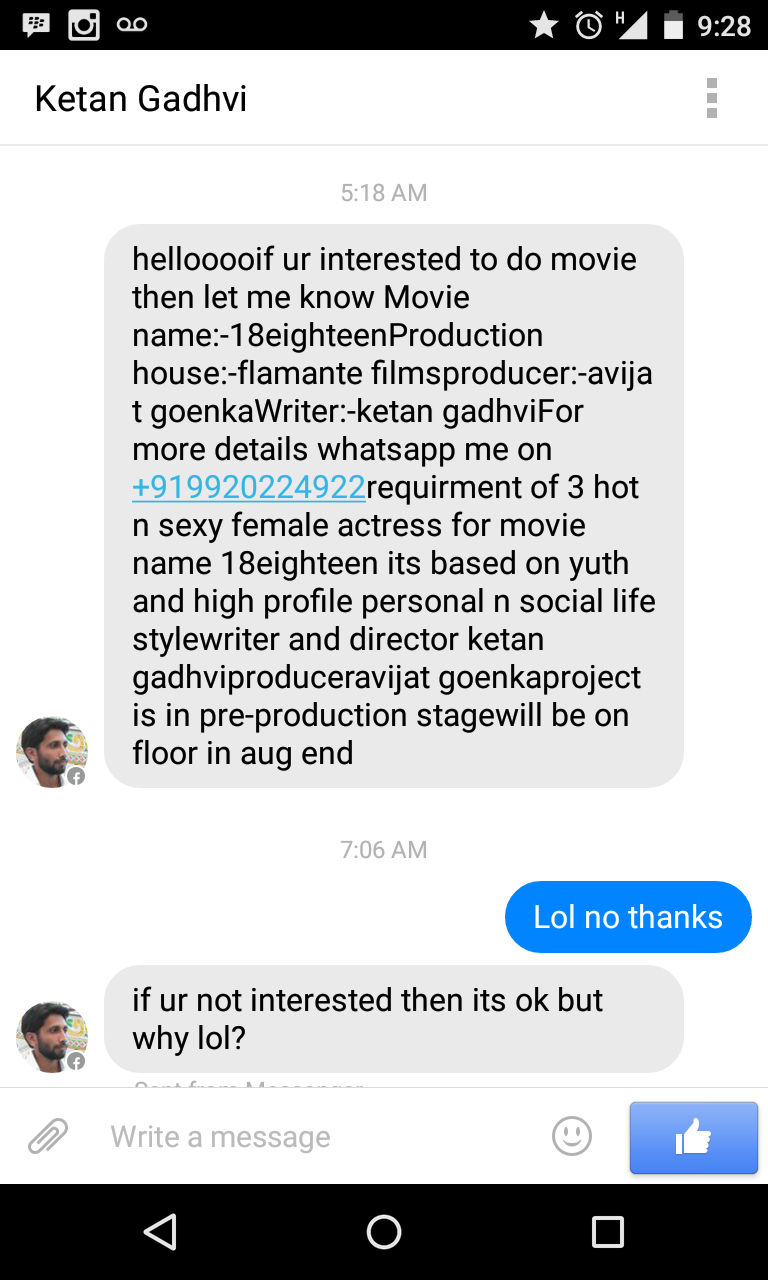
Task: Tap the 7:06 AM timestamp
Action: pyautogui.click(x=384, y=850)
